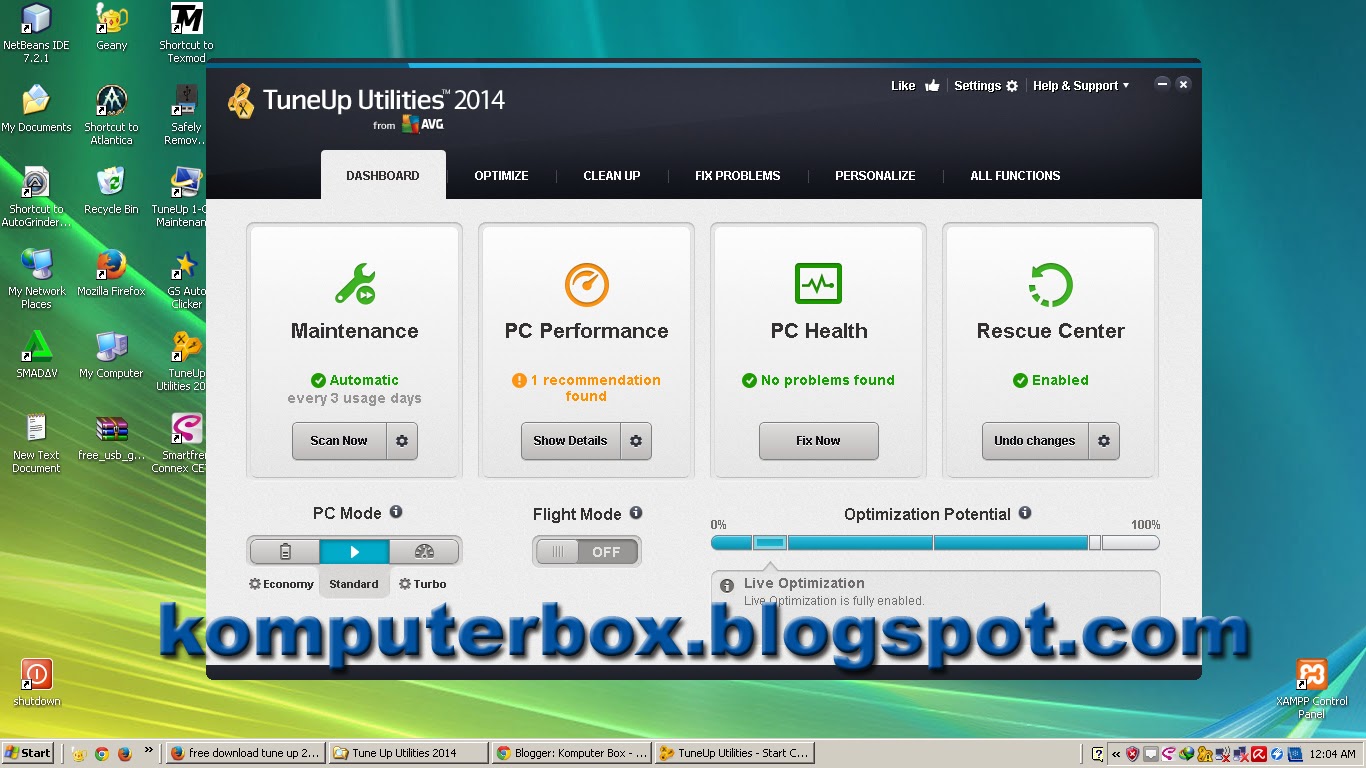Switch to 'Blogger: Komputer Box' Chrome taskbar button
This screenshot has height=768, width=1366.
click(572, 754)
